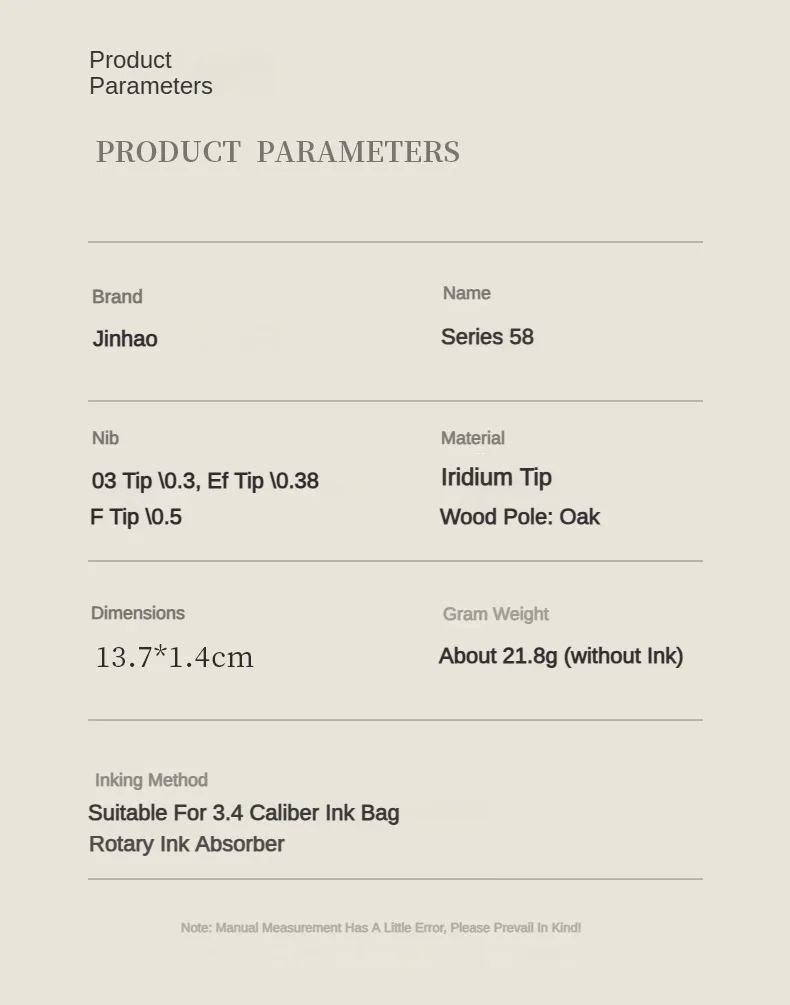Image resolution: width=790 pixels, height=1005 pixels.
Task: Click the '13.7*1.4cm' dimension value
Action: pyautogui.click(x=174, y=657)
